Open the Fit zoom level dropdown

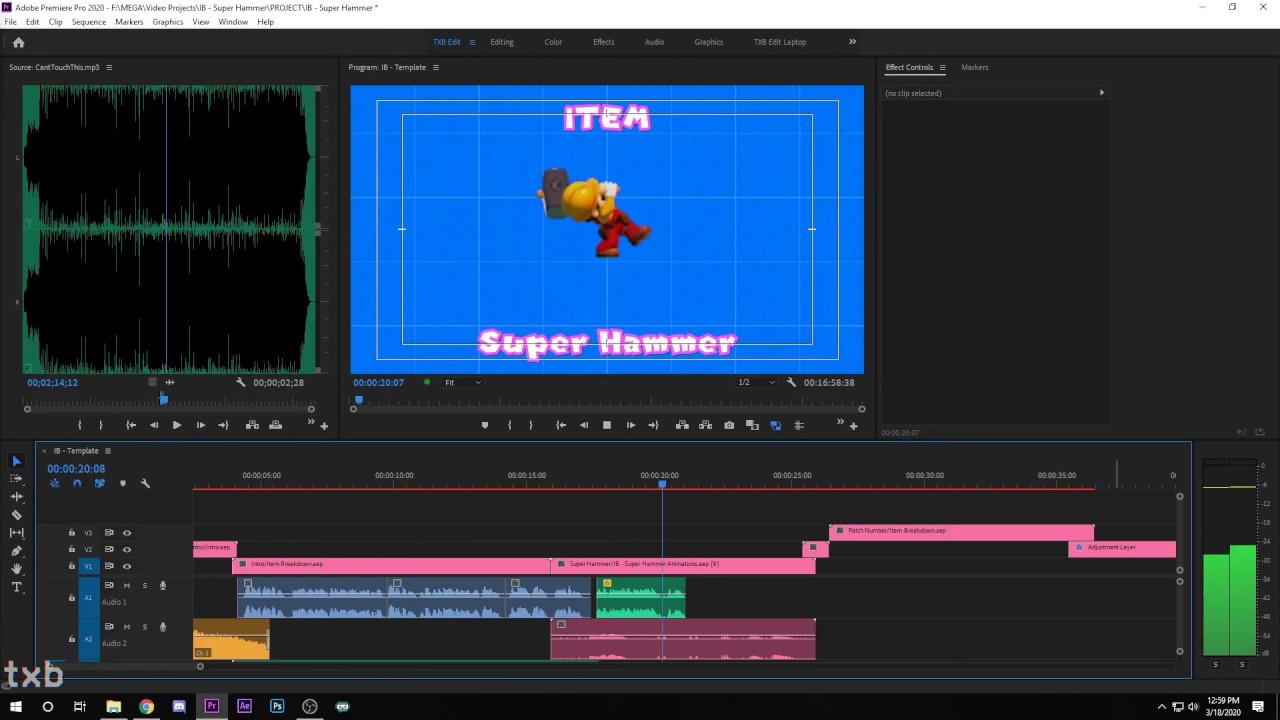point(463,382)
